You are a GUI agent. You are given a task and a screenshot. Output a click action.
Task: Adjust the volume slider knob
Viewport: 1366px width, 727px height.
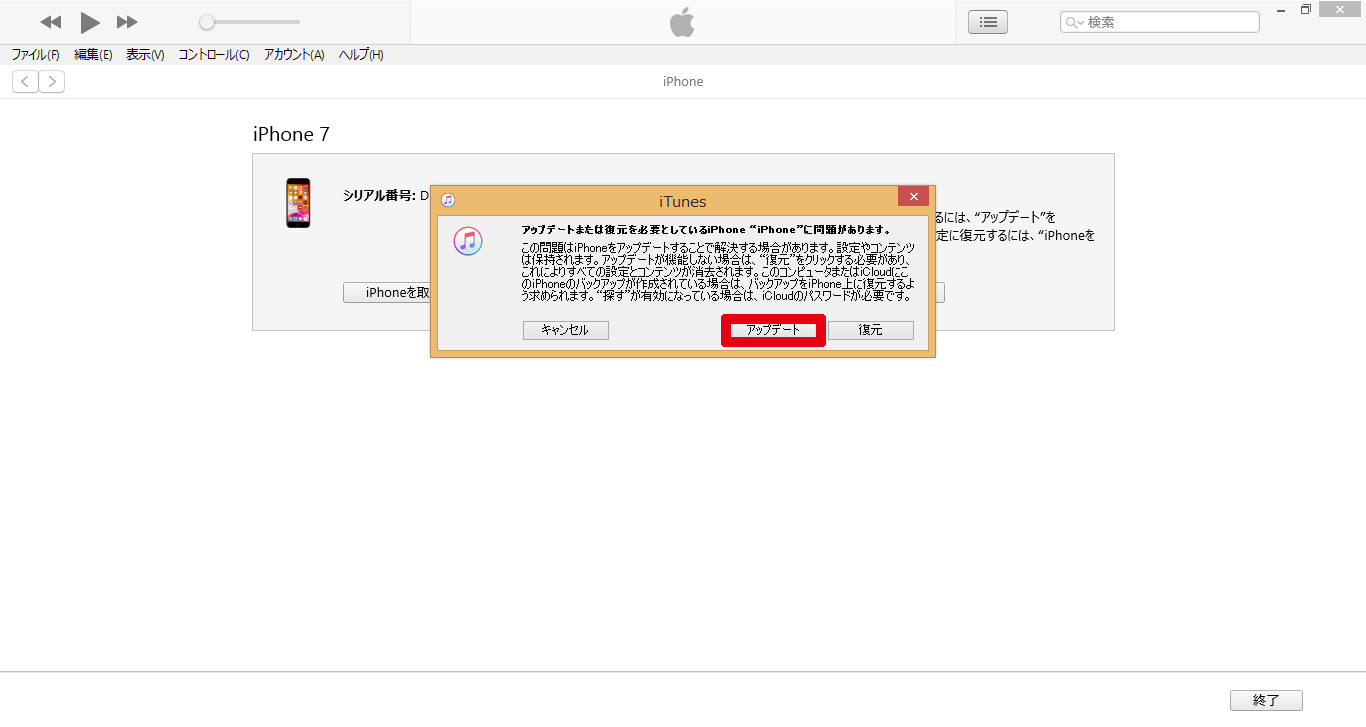pos(206,22)
